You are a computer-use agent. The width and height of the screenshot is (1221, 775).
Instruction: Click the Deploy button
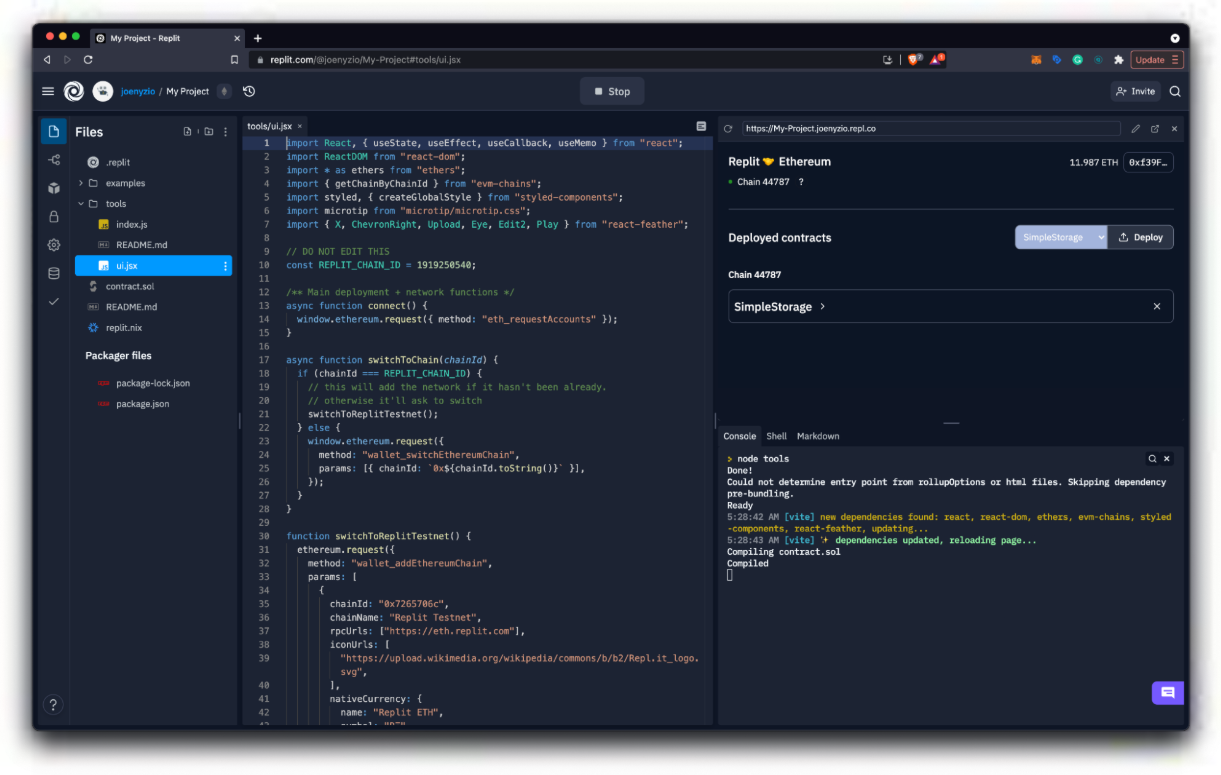click(x=1140, y=237)
